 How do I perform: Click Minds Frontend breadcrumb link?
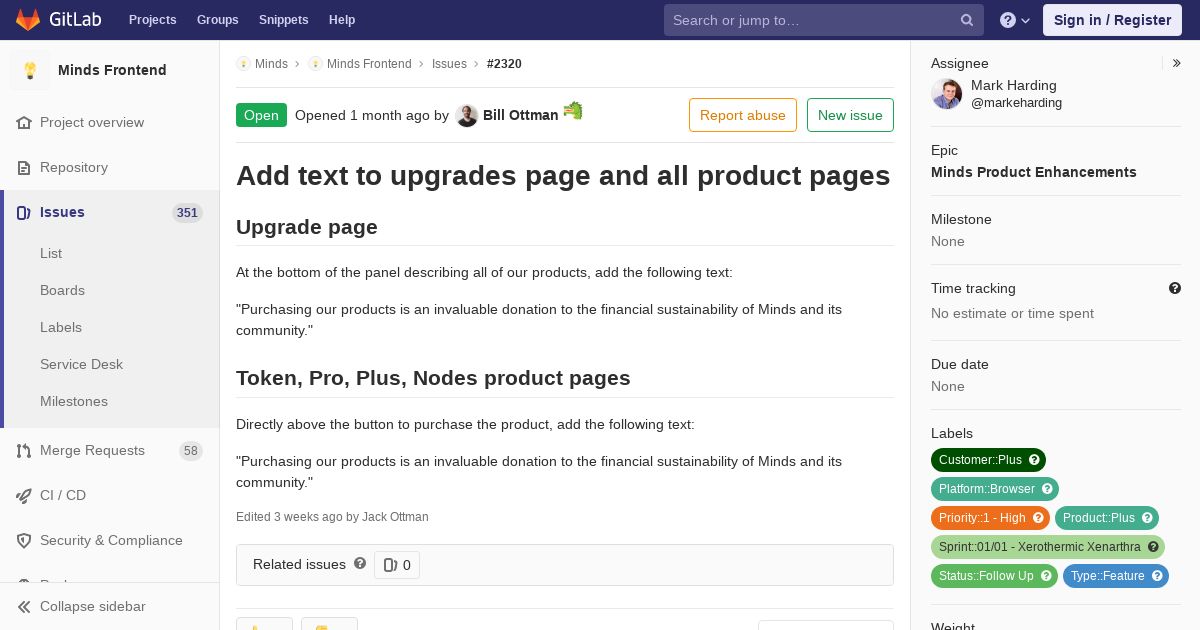[x=369, y=64]
